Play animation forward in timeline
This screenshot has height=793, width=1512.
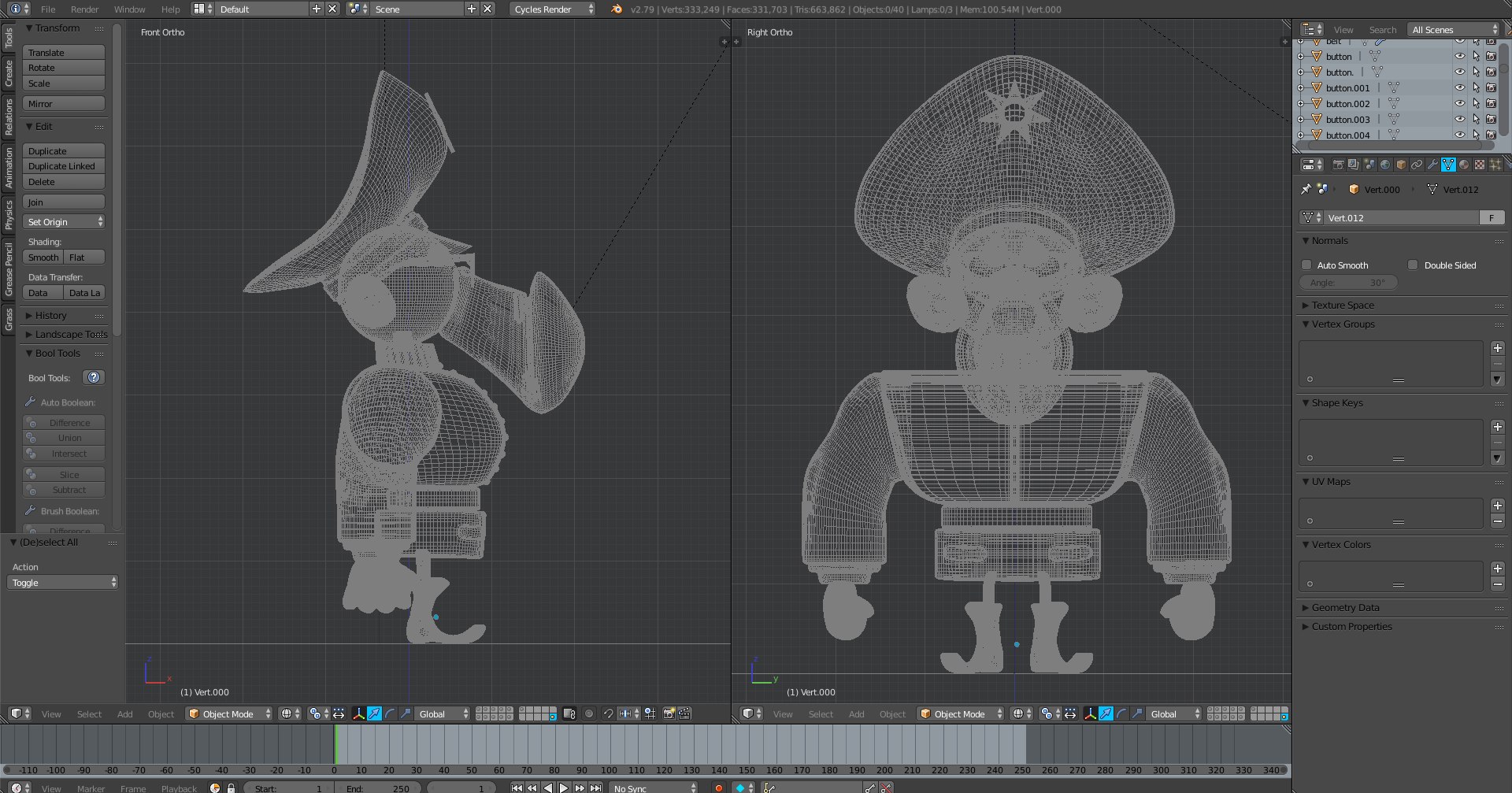coord(564,787)
